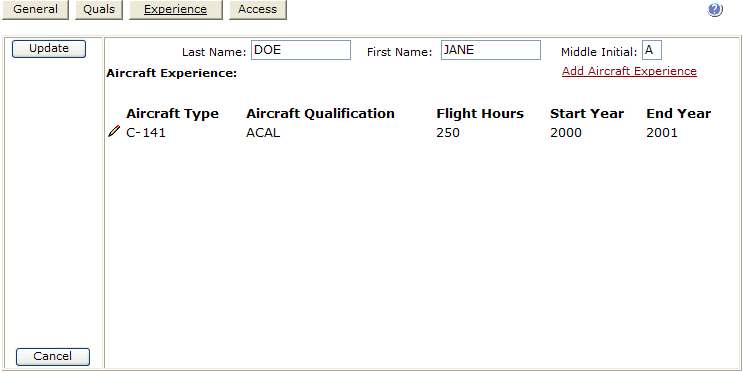This screenshot has width=743, height=372.
Task: Go to the Access tab
Action: [x=258, y=9]
